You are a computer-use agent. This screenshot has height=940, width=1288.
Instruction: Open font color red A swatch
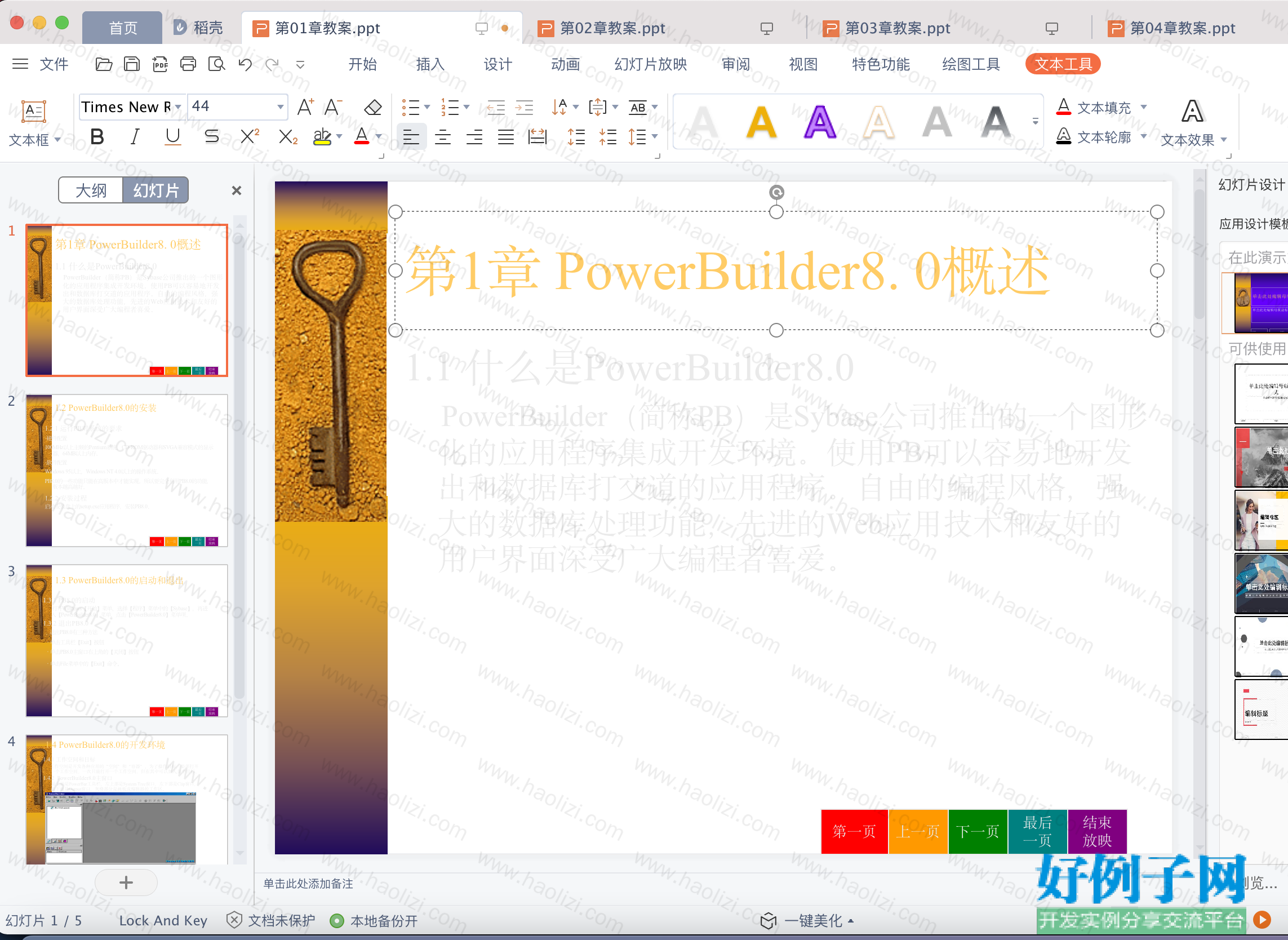(362, 136)
